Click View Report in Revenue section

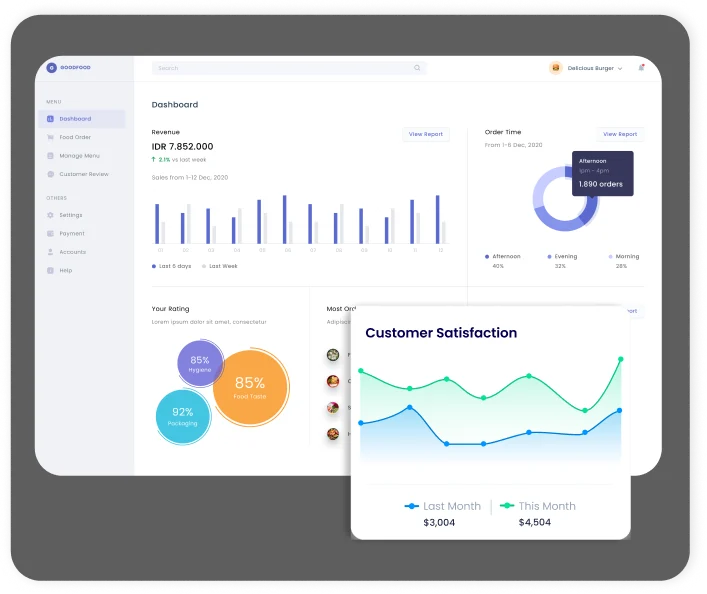tap(425, 134)
